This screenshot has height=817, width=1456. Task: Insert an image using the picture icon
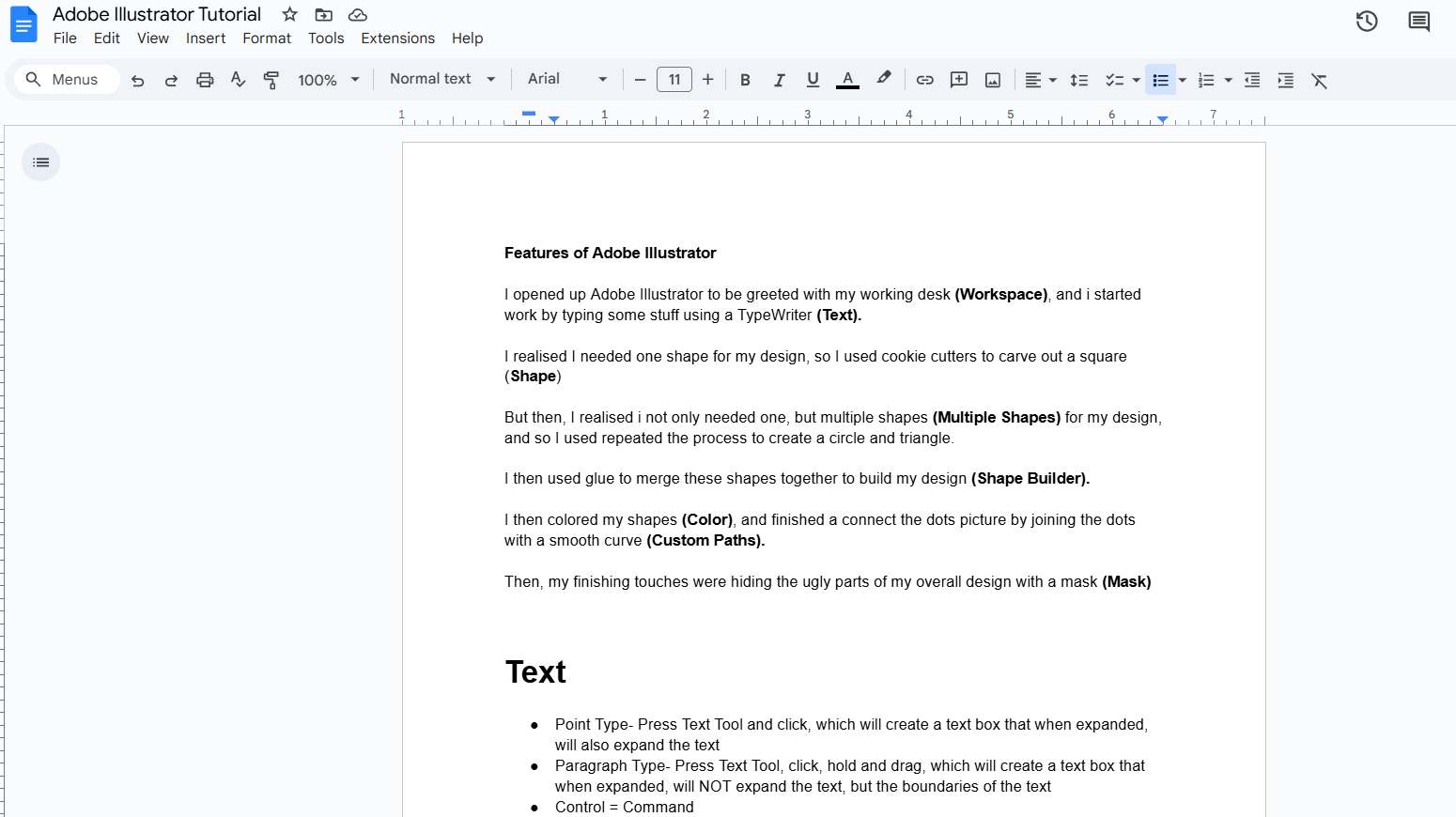pos(993,81)
